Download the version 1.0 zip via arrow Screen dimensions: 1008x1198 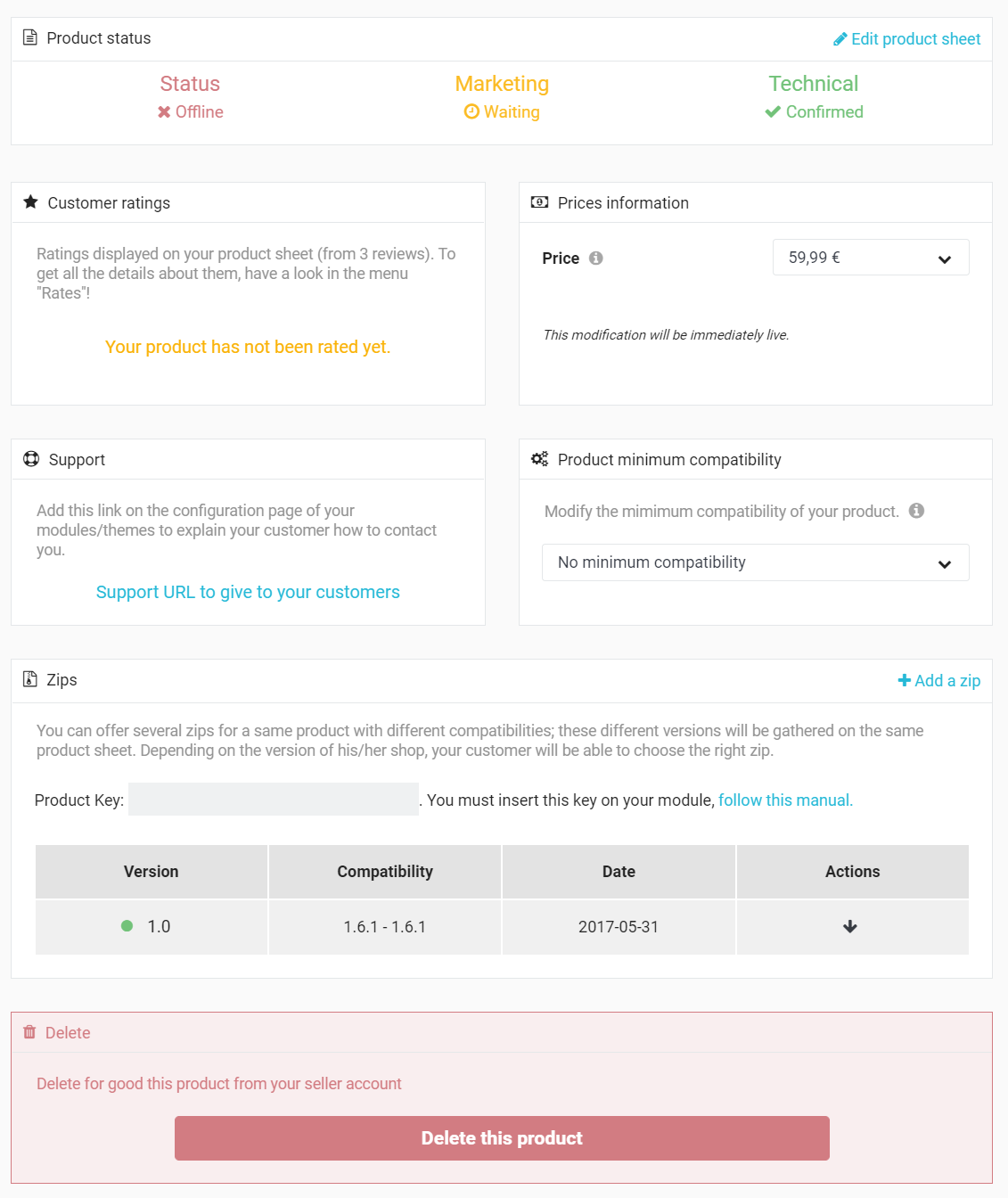[850, 927]
